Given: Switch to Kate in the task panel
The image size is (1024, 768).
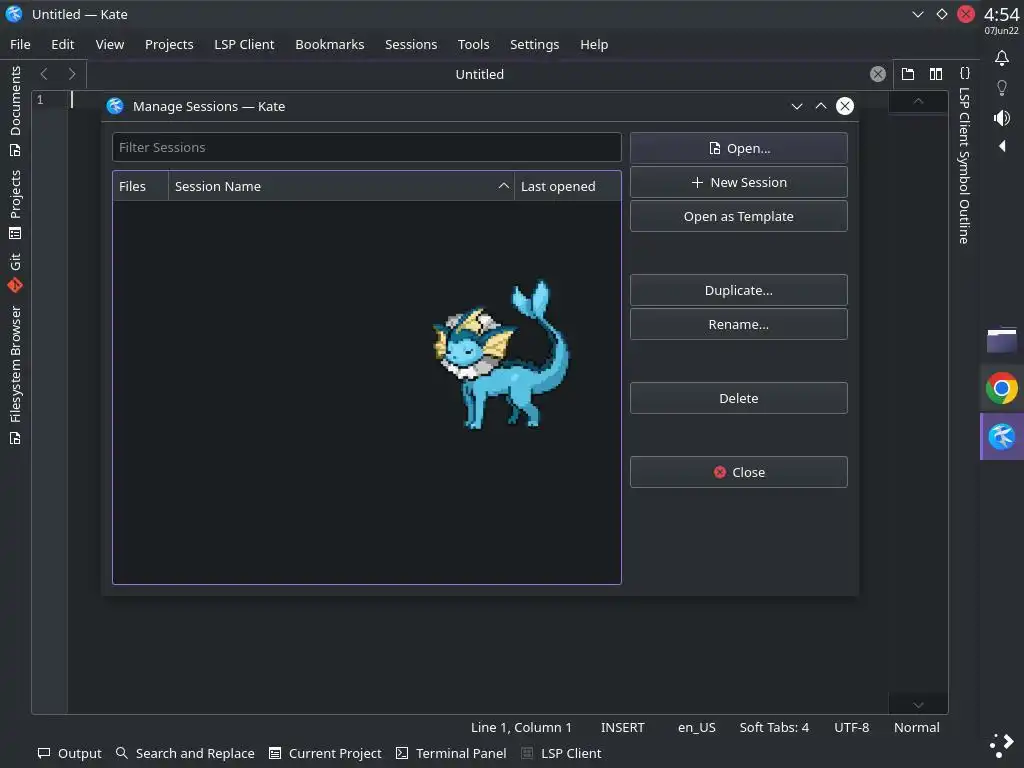Looking at the screenshot, I should pos(1002,436).
